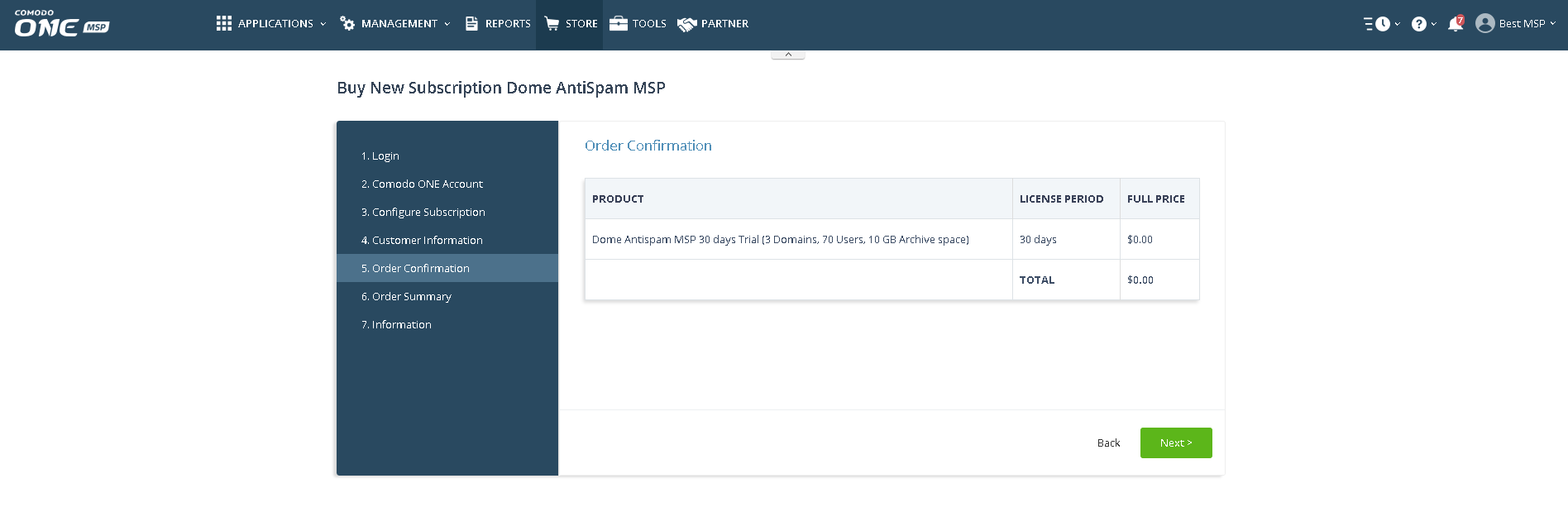Image resolution: width=1568 pixels, height=531 pixels.
Task: Click the TOTAL label cell
Action: tap(1066, 280)
